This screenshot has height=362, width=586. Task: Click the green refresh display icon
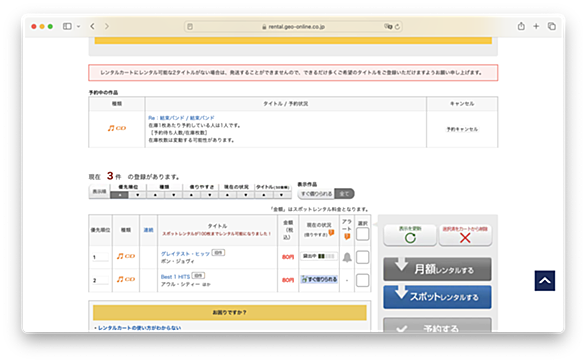click(410, 238)
